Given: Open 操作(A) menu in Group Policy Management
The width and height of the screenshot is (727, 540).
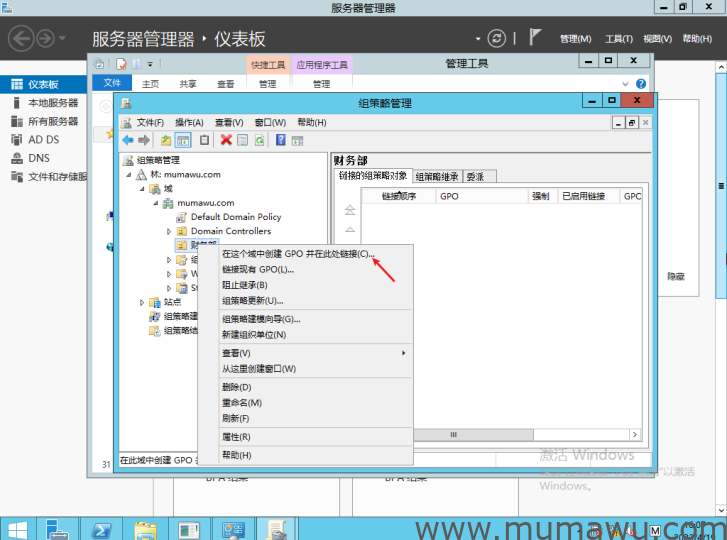Looking at the screenshot, I should coord(189,122).
